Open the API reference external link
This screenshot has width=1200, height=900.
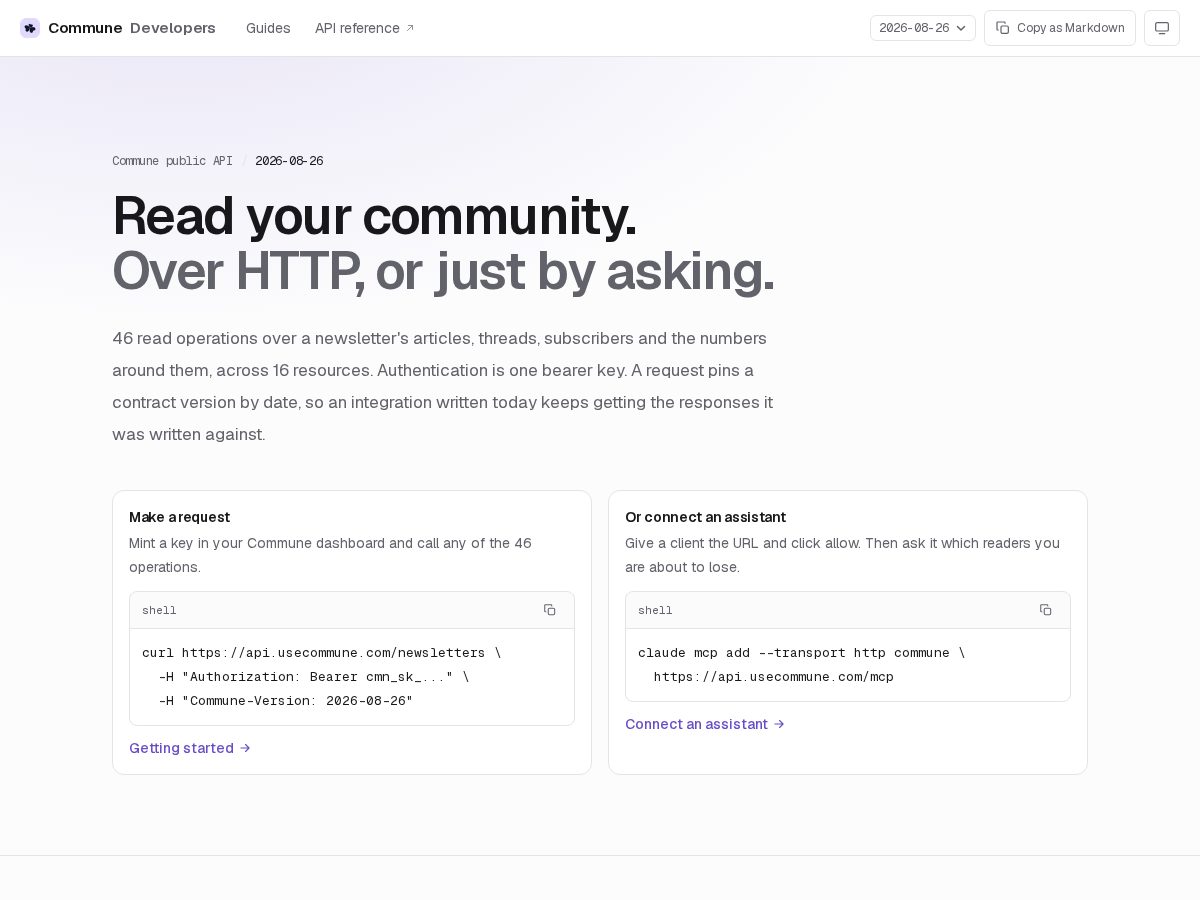click(365, 28)
